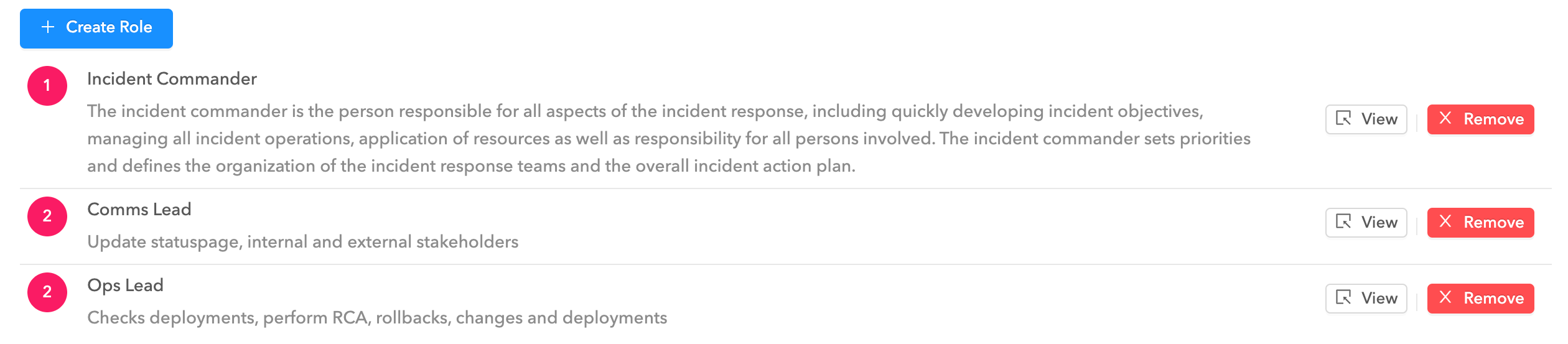Screen dimensions: 1568x344
Task: Select the Incident Commander title
Action: [172, 79]
